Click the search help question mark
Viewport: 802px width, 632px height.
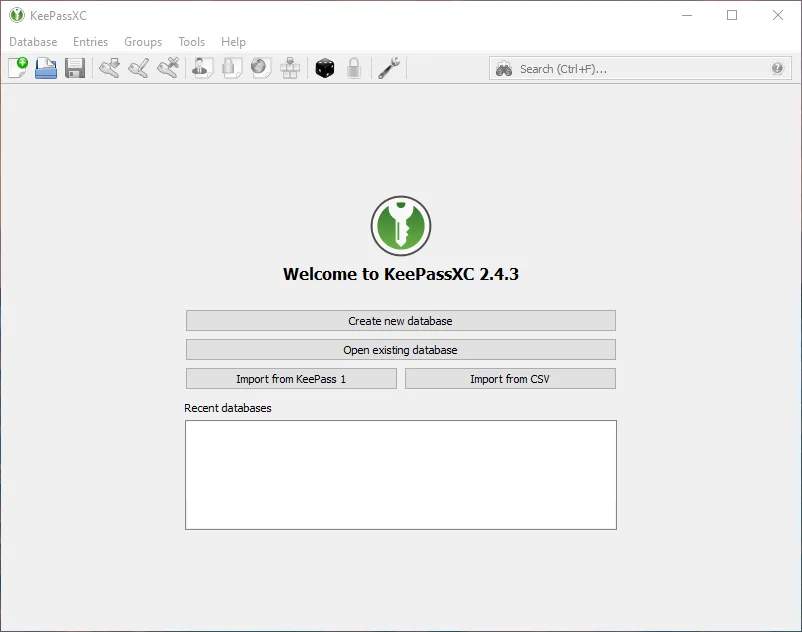click(777, 68)
